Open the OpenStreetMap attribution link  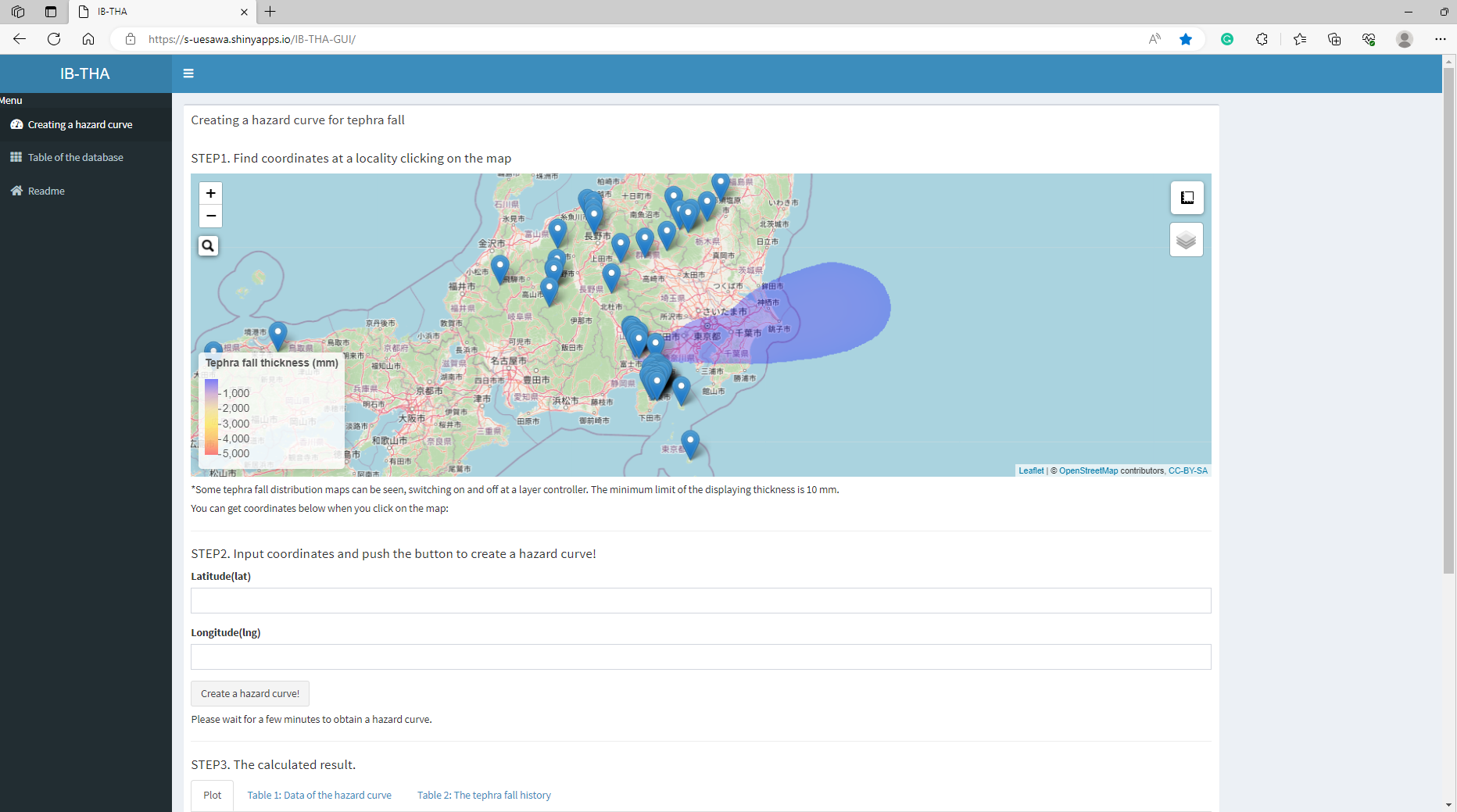click(x=1088, y=470)
